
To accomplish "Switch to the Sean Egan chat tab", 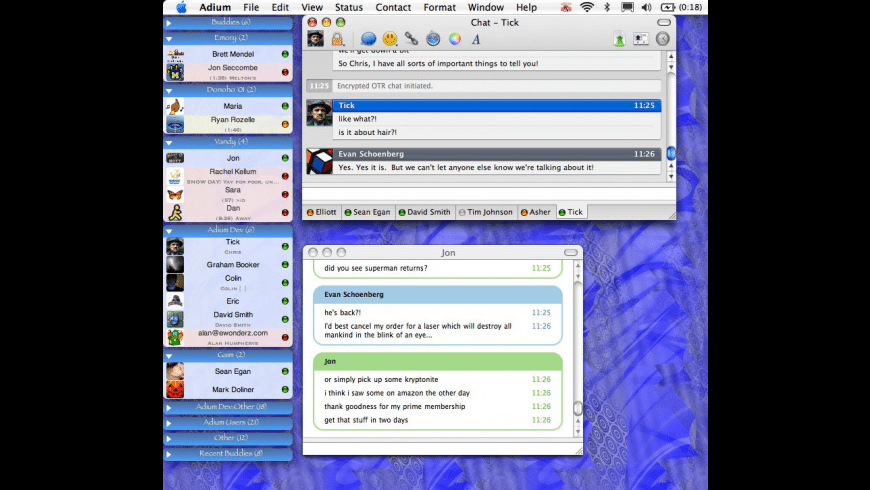I will [x=368, y=212].
